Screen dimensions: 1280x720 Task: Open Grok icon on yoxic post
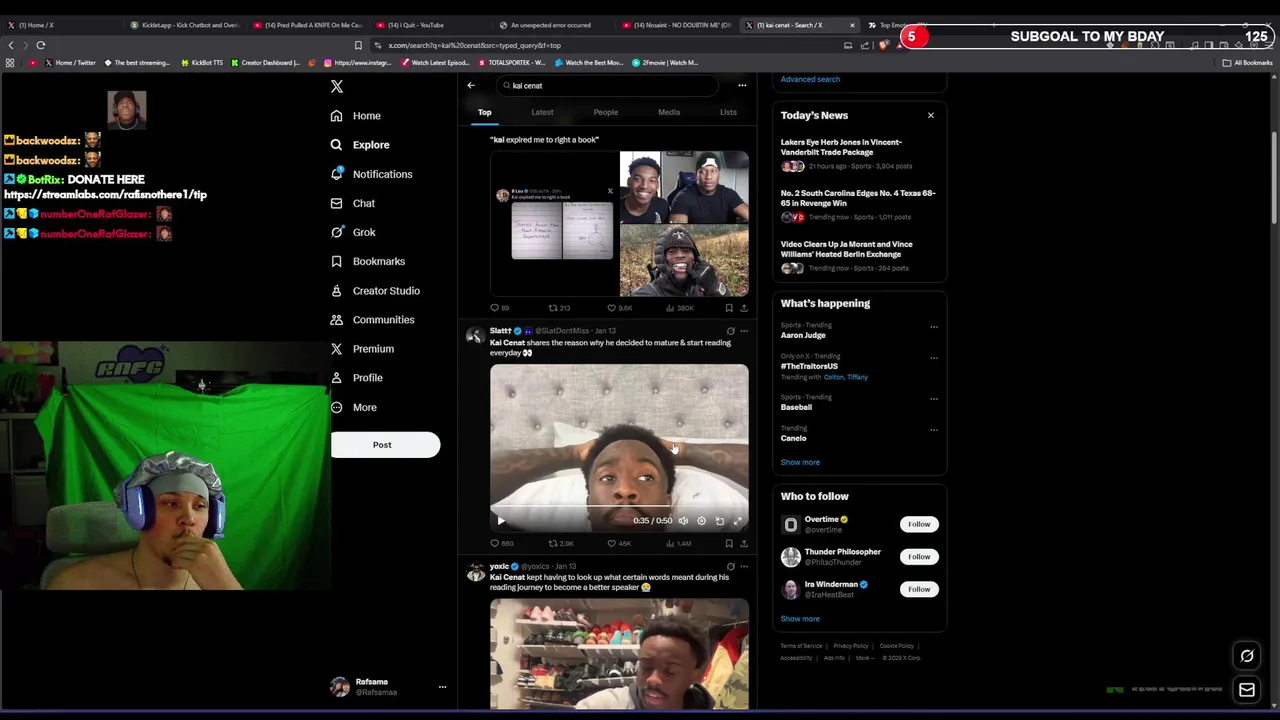coord(730,567)
